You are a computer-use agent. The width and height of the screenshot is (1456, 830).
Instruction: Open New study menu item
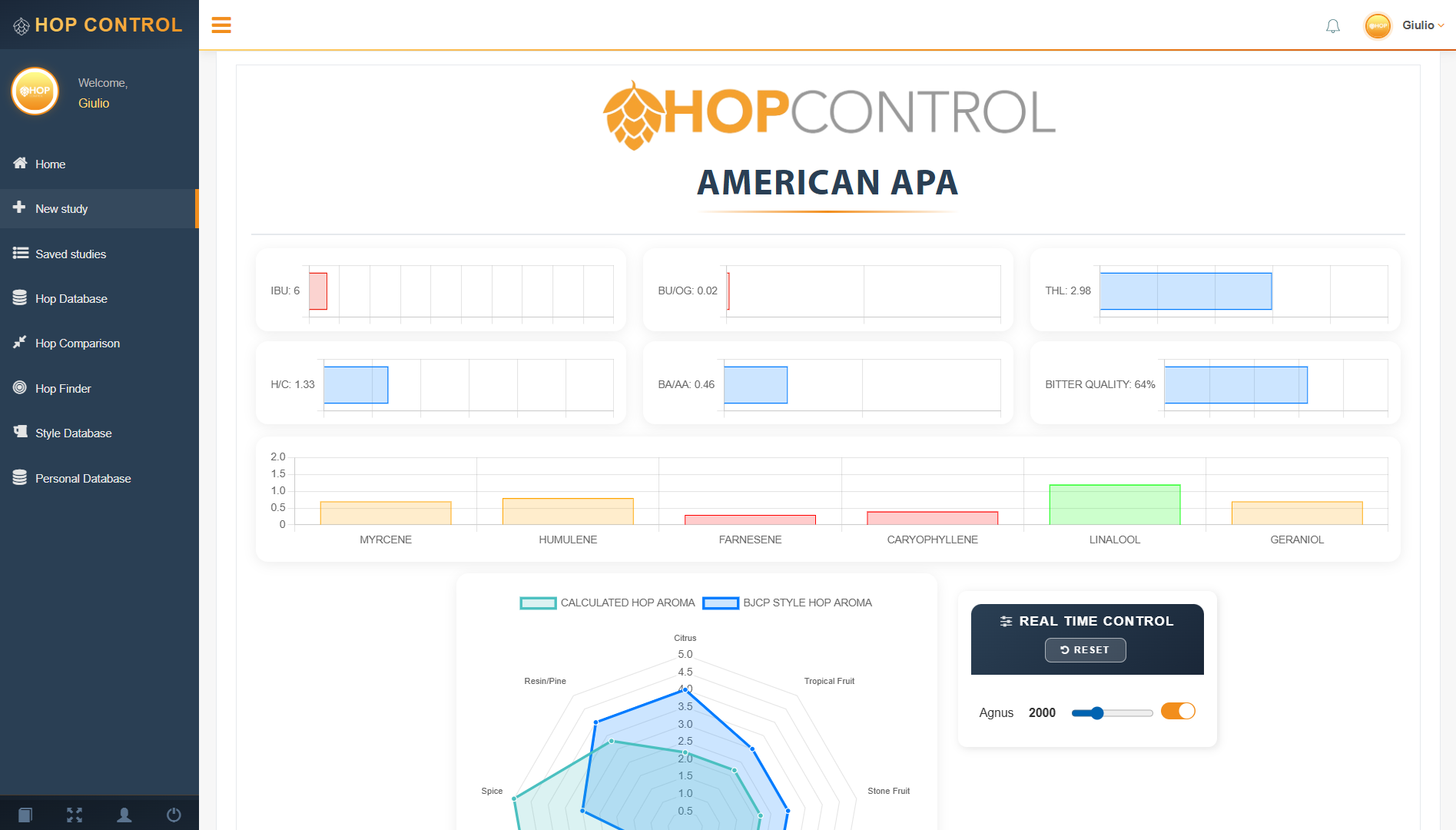click(x=99, y=208)
